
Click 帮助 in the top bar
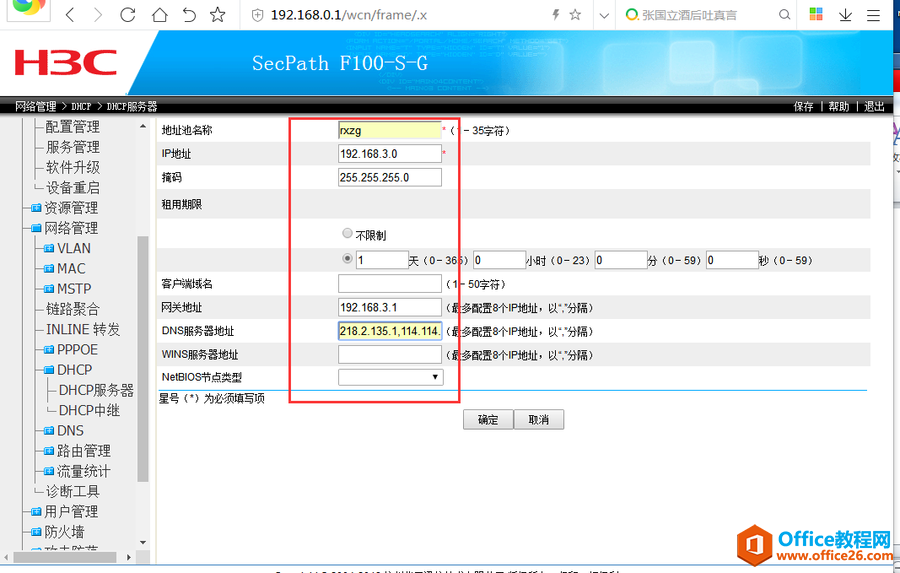[839, 106]
